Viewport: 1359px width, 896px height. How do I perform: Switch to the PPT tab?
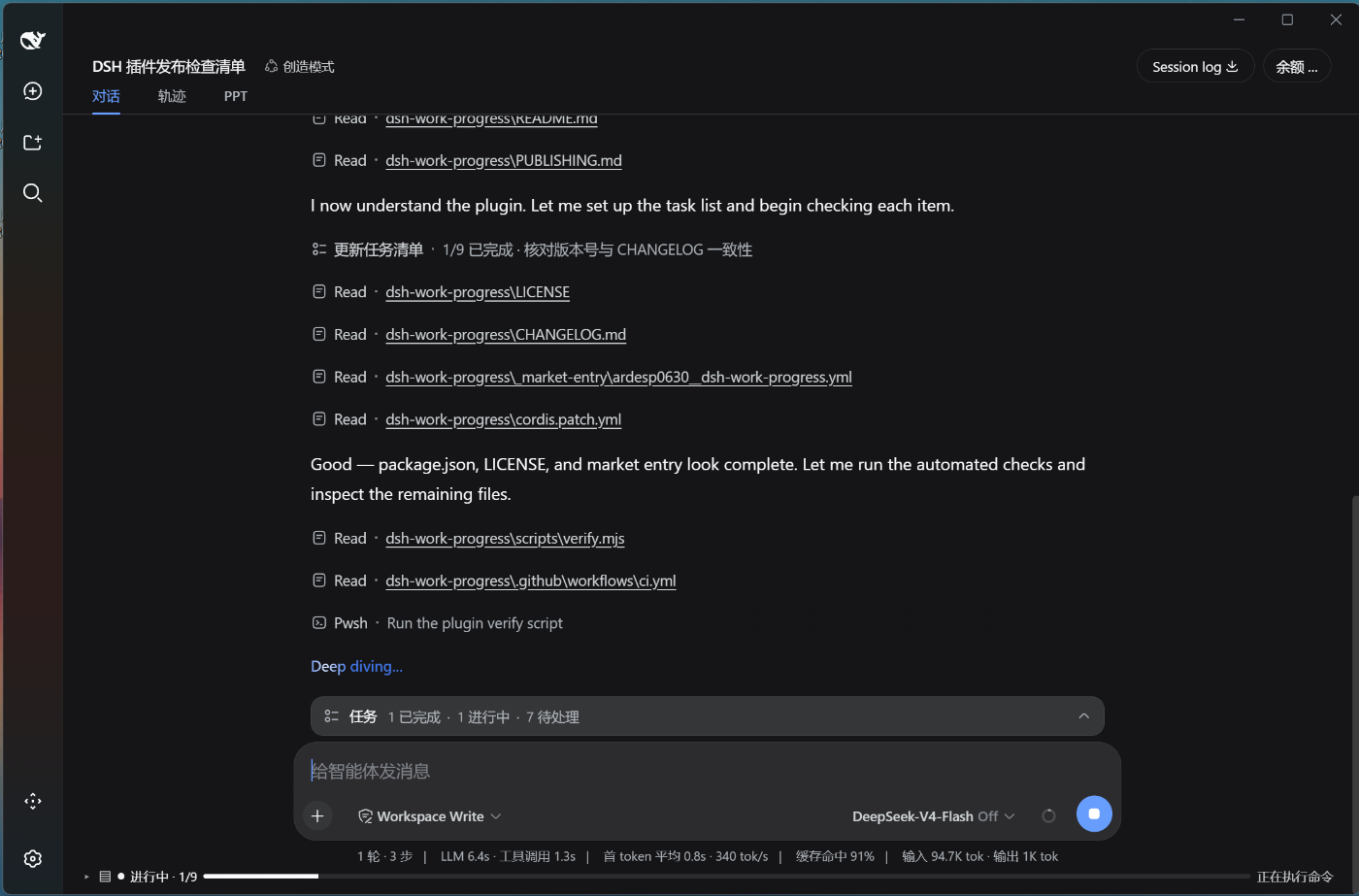pos(236,96)
